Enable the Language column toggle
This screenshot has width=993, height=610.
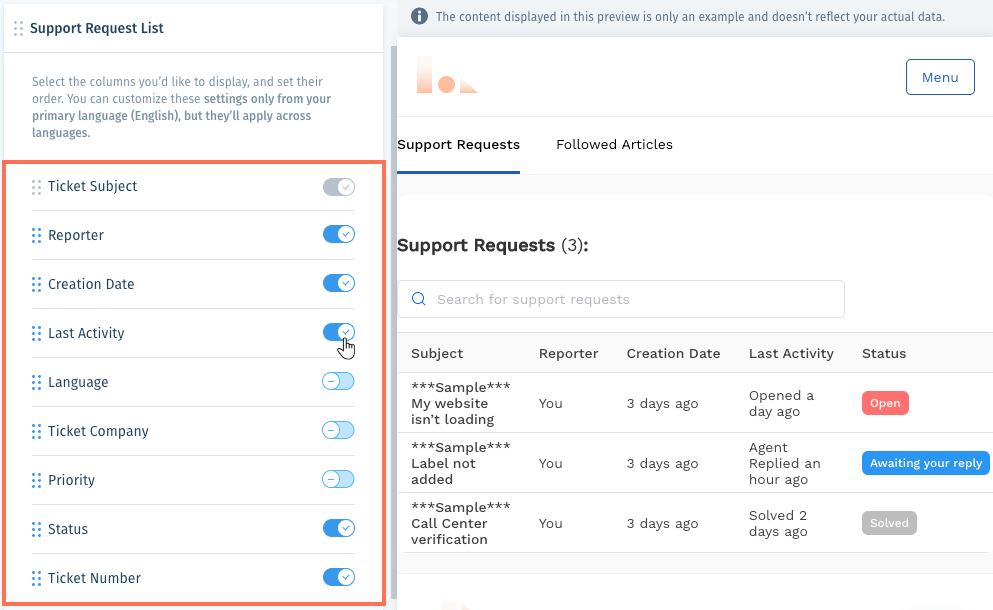tap(338, 381)
